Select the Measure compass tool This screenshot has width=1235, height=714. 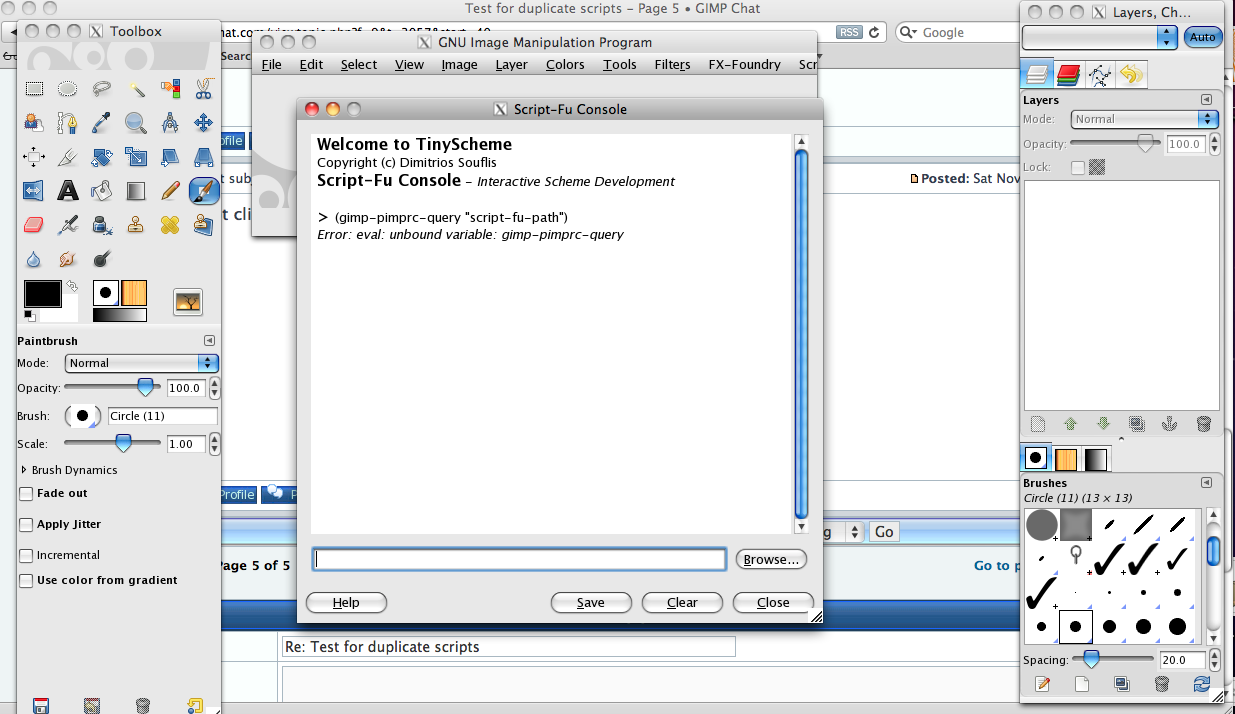[170, 123]
